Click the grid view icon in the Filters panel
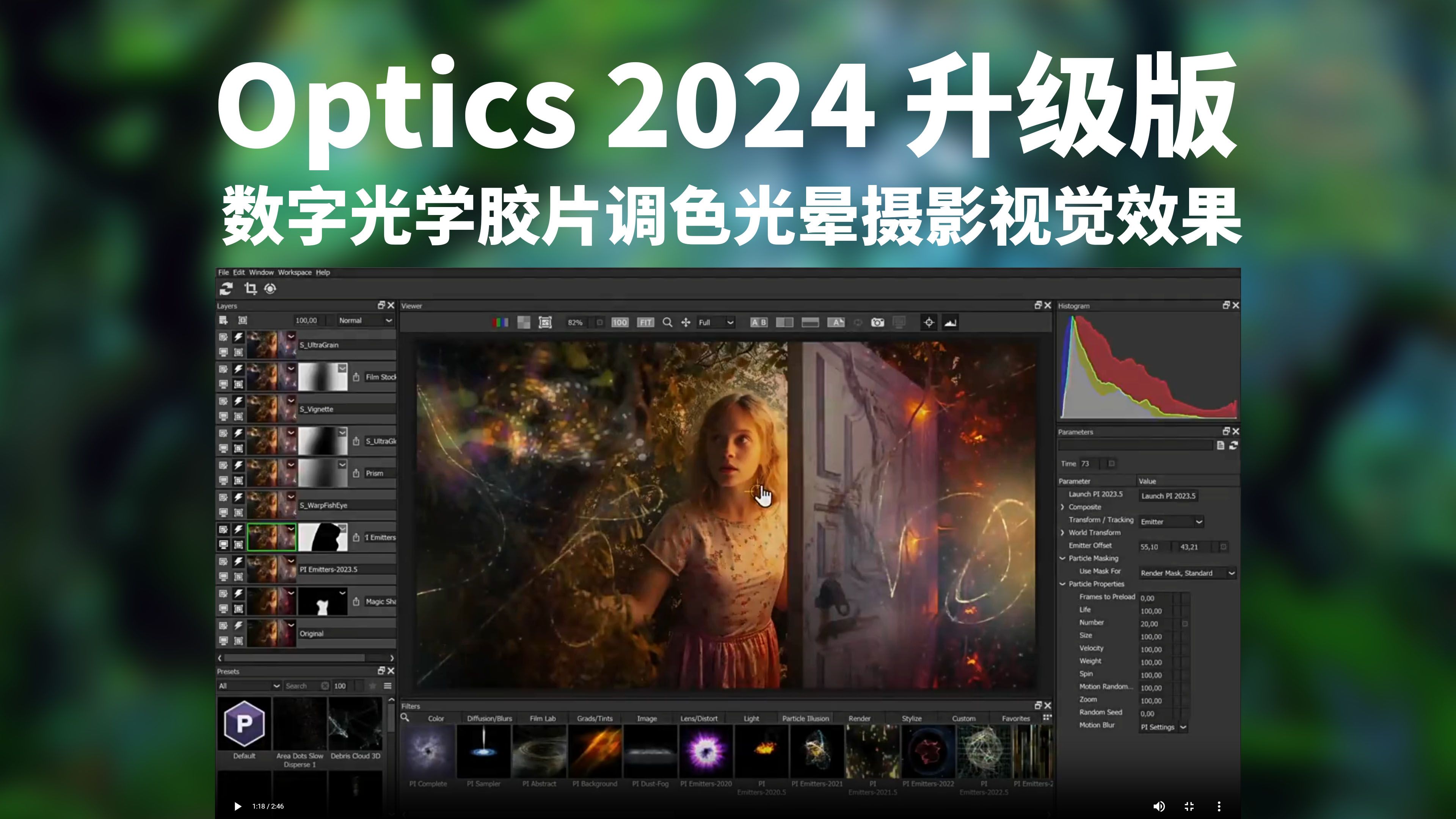The width and height of the screenshot is (1456, 819). coord(1047,717)
